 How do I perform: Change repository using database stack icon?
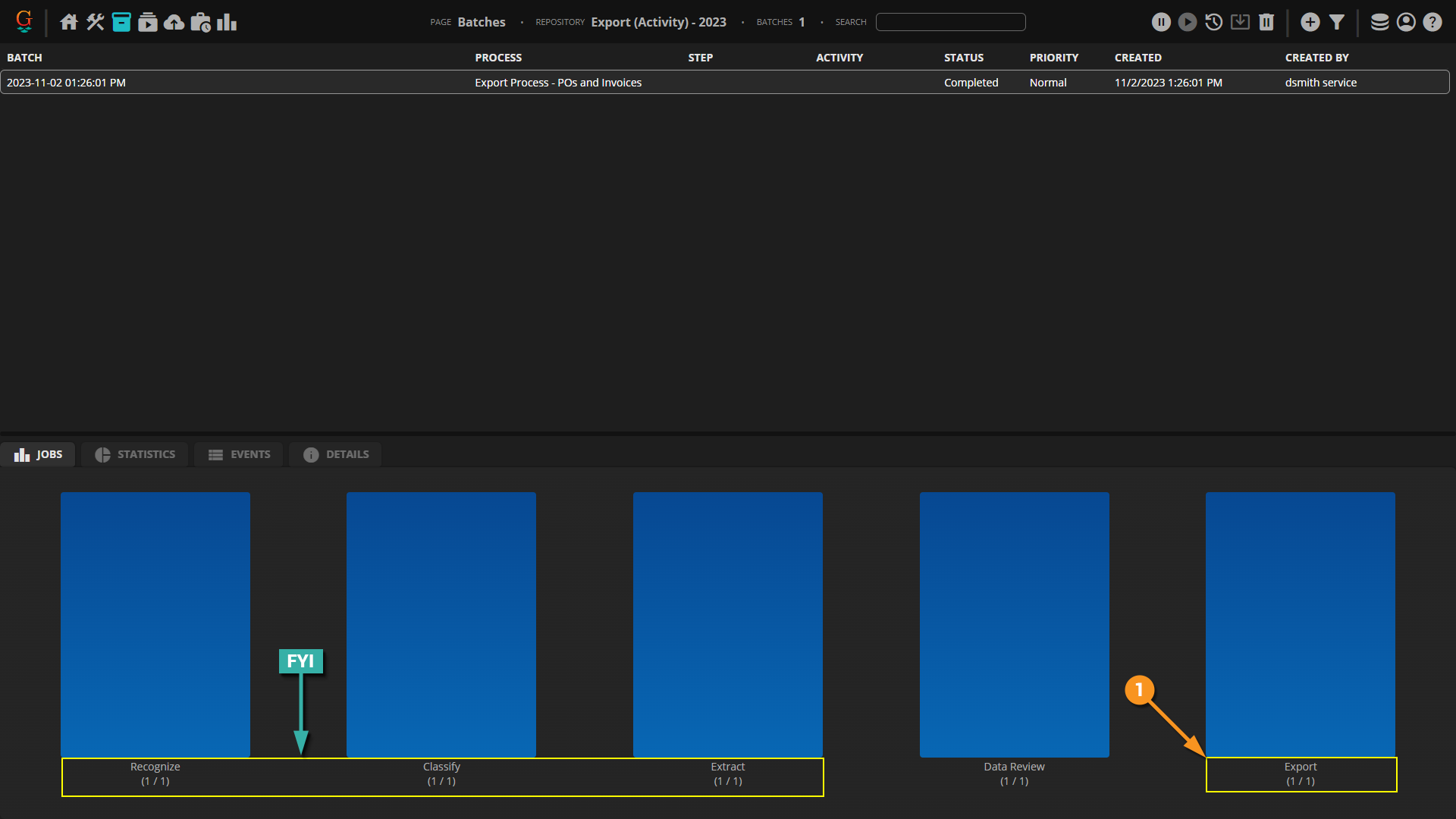[x=1380, y=22]
